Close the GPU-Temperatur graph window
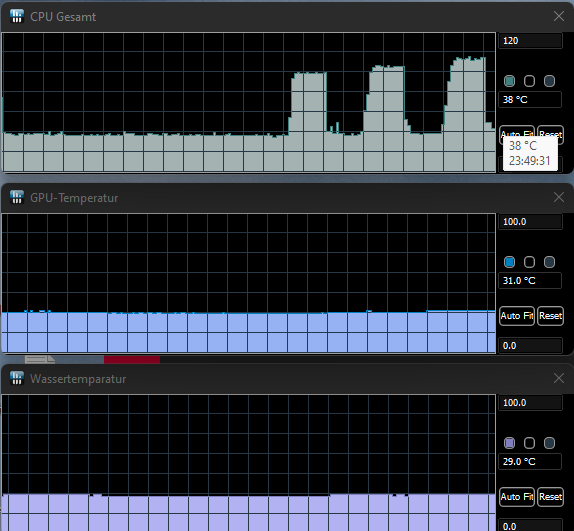 pos(559,197)
